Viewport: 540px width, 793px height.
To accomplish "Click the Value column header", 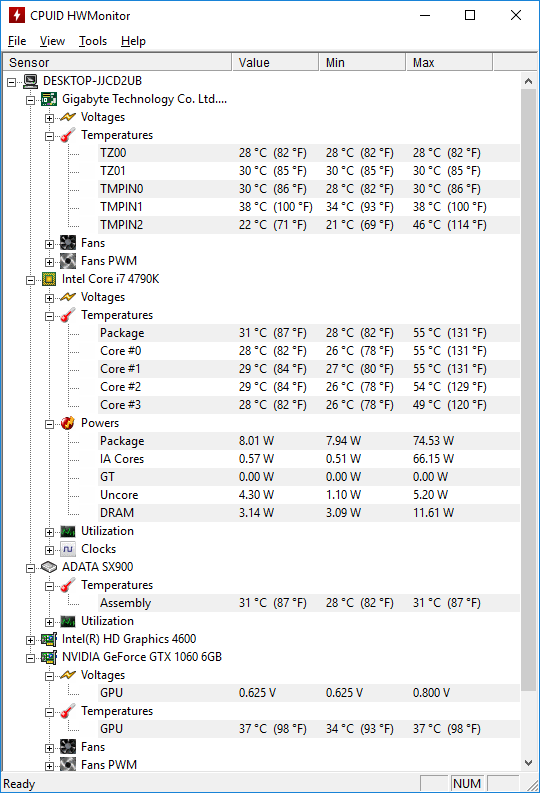I will pos(276,62).
